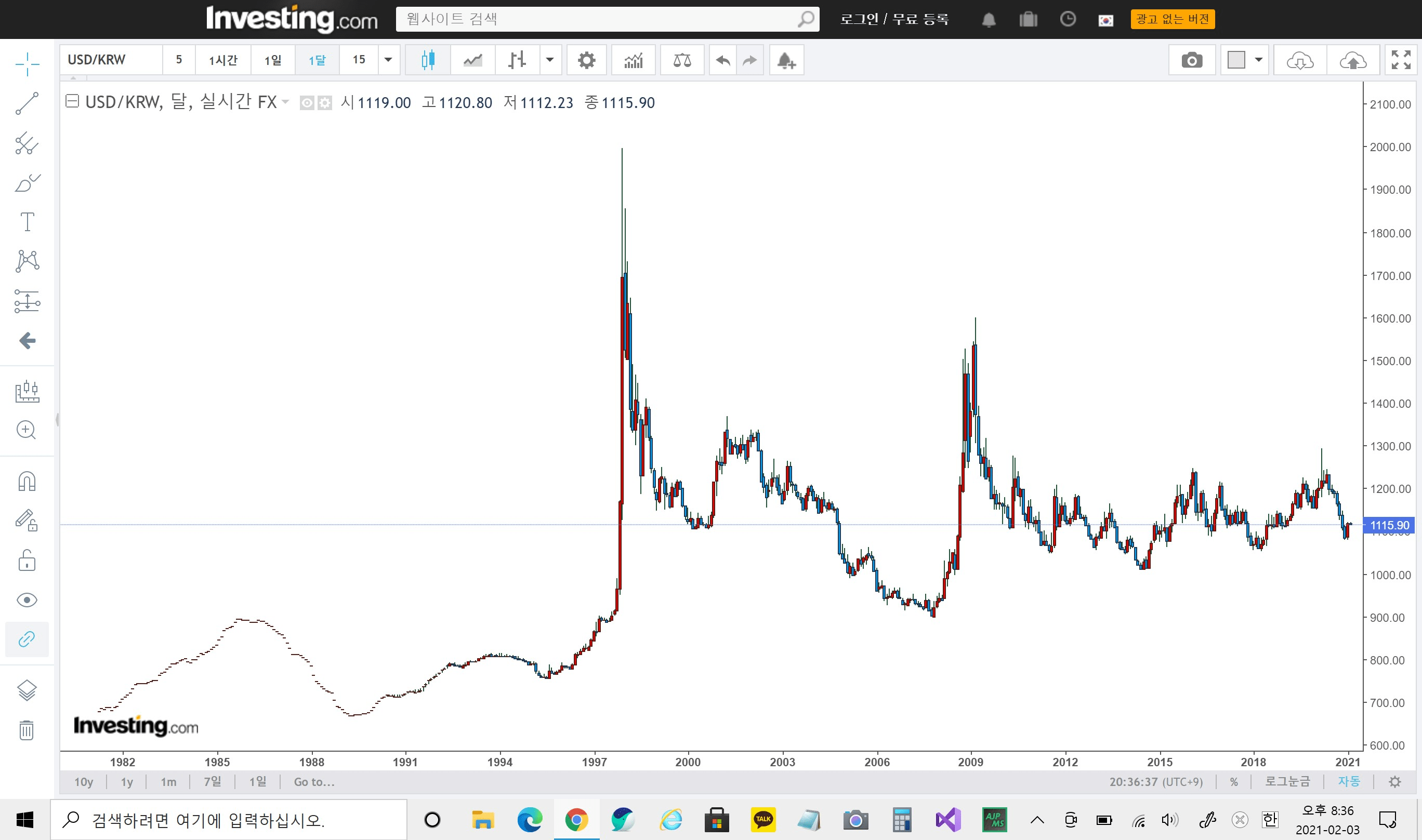Viewport: 1422px width, 840px height.
Task: Click the USD/KRW symbol input field
Action: [111, 60]
